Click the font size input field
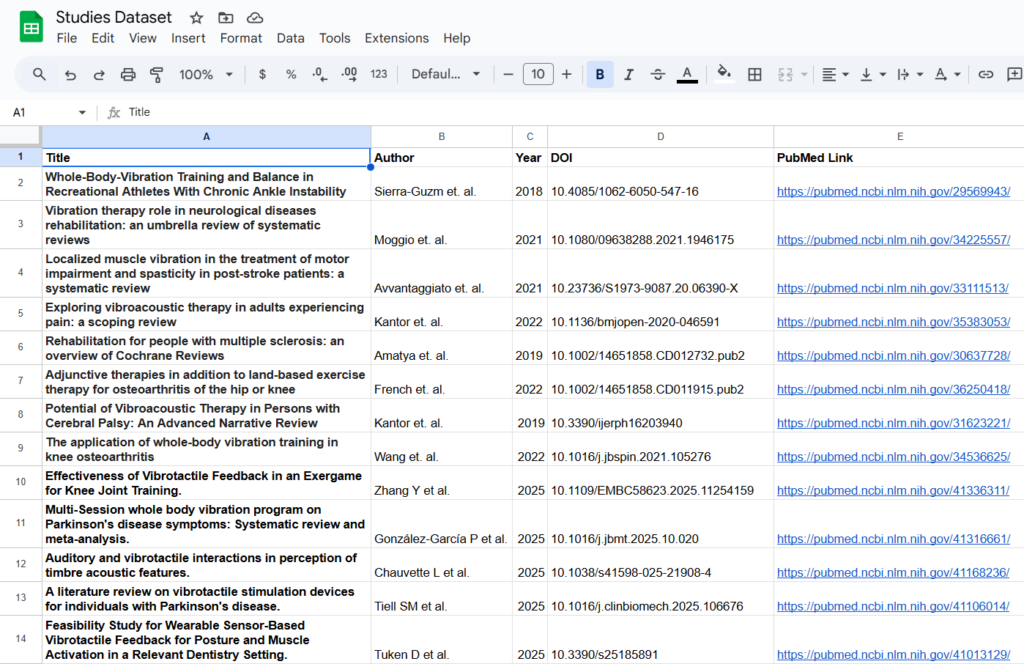The height and width of the screenshot is (664, 1024). pos(538,74)
